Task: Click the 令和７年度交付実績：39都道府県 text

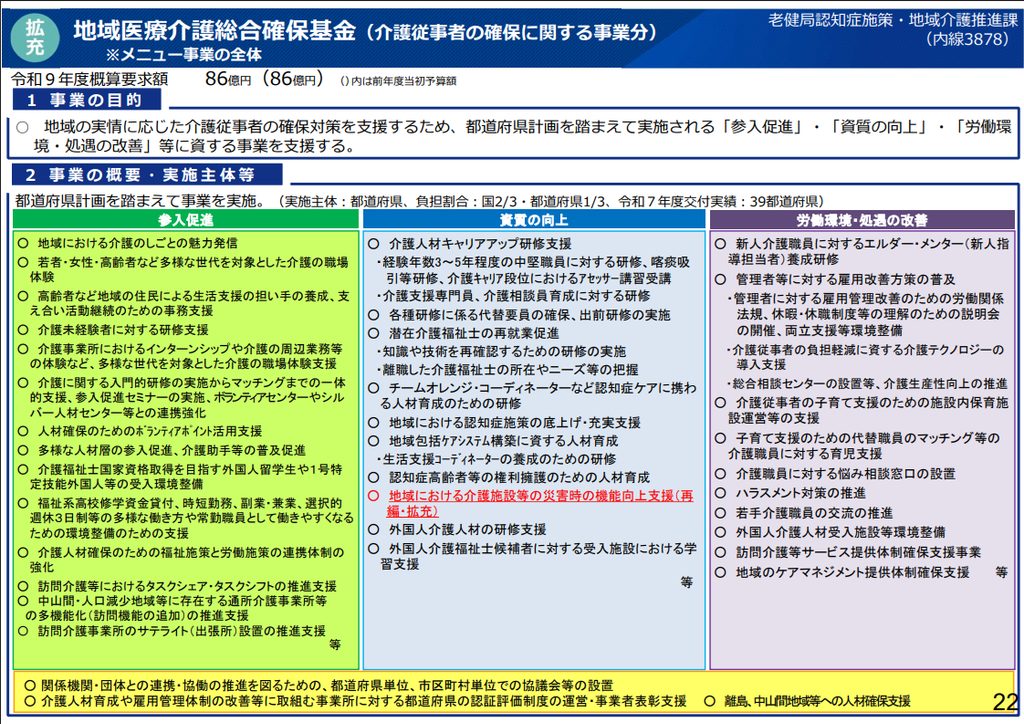Action: click(x=721, y=201)
